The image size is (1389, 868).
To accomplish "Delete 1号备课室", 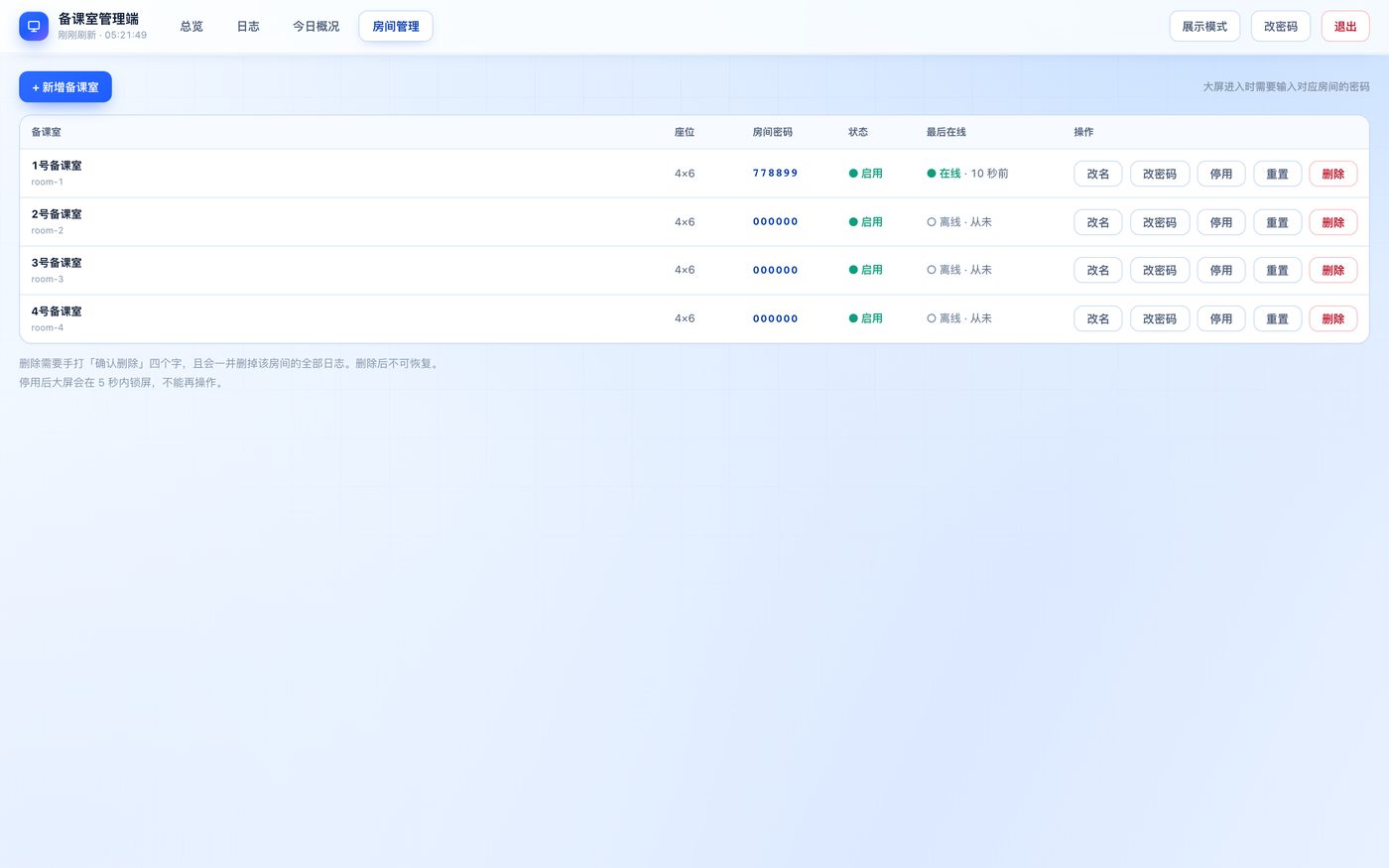I will (1333, 174).
